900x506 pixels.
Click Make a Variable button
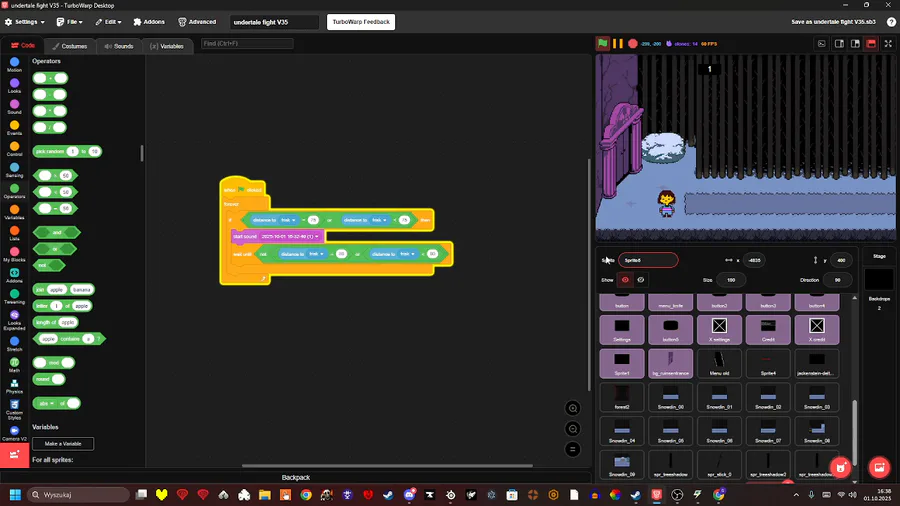63,443
